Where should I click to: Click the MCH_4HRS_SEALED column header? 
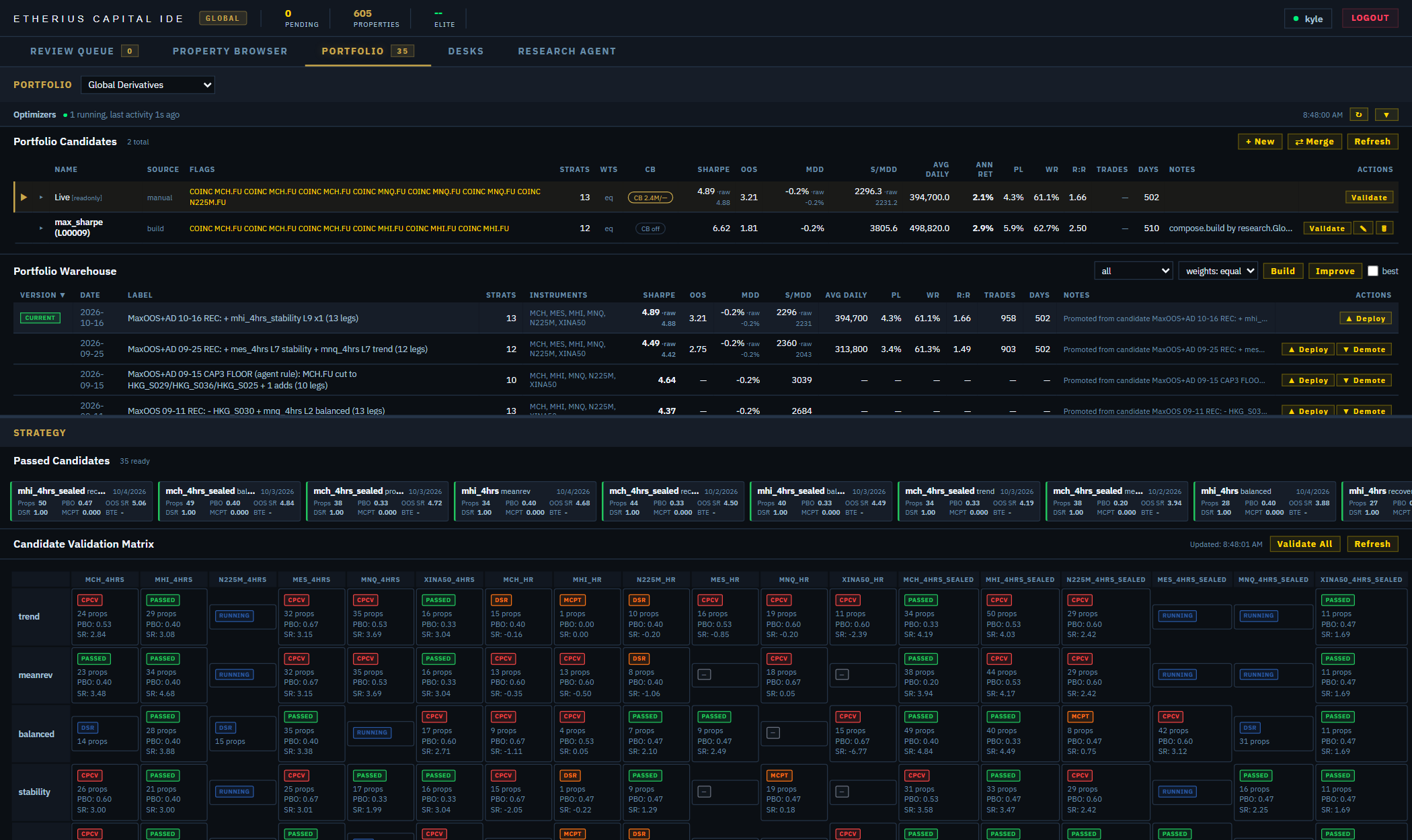(938, 579)
